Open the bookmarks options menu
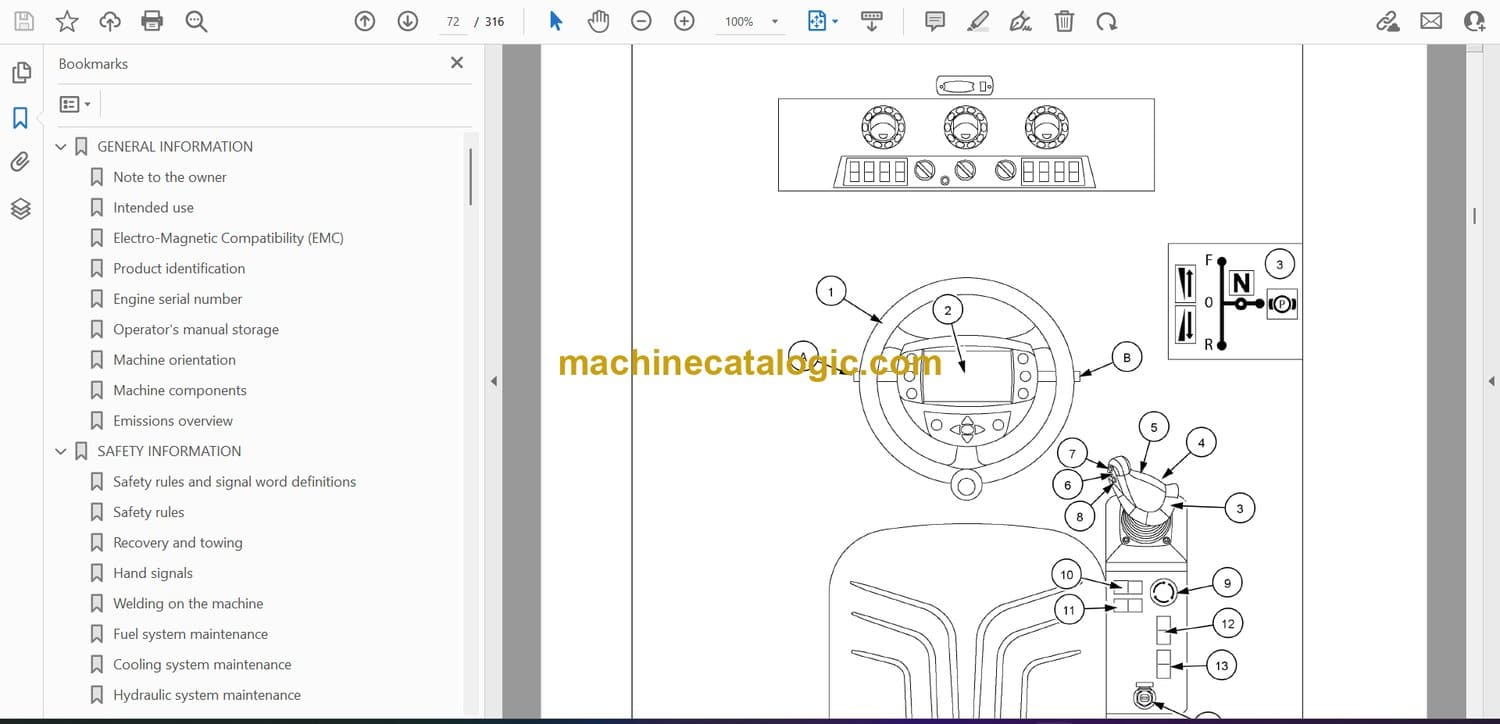The width and height of the screenshot is (1500, 724). pos(75,104)
